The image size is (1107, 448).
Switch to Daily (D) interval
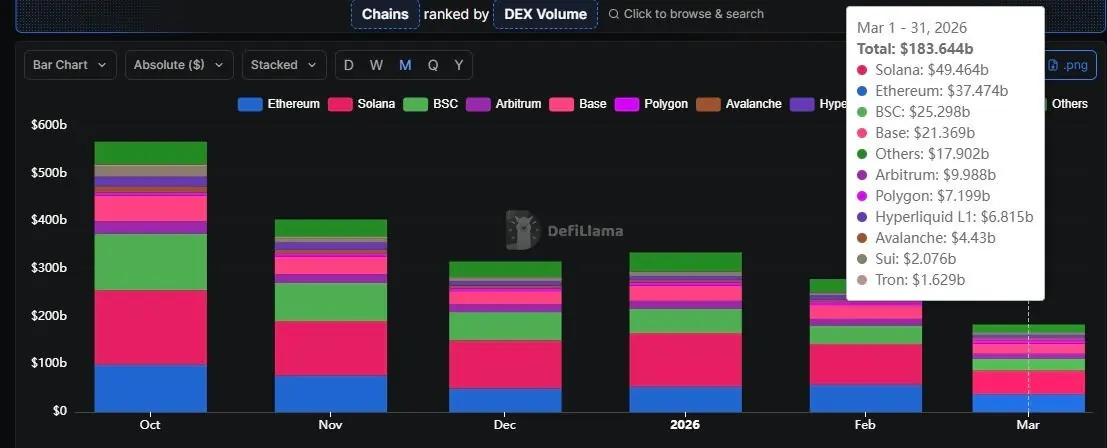tap(349, 65)
